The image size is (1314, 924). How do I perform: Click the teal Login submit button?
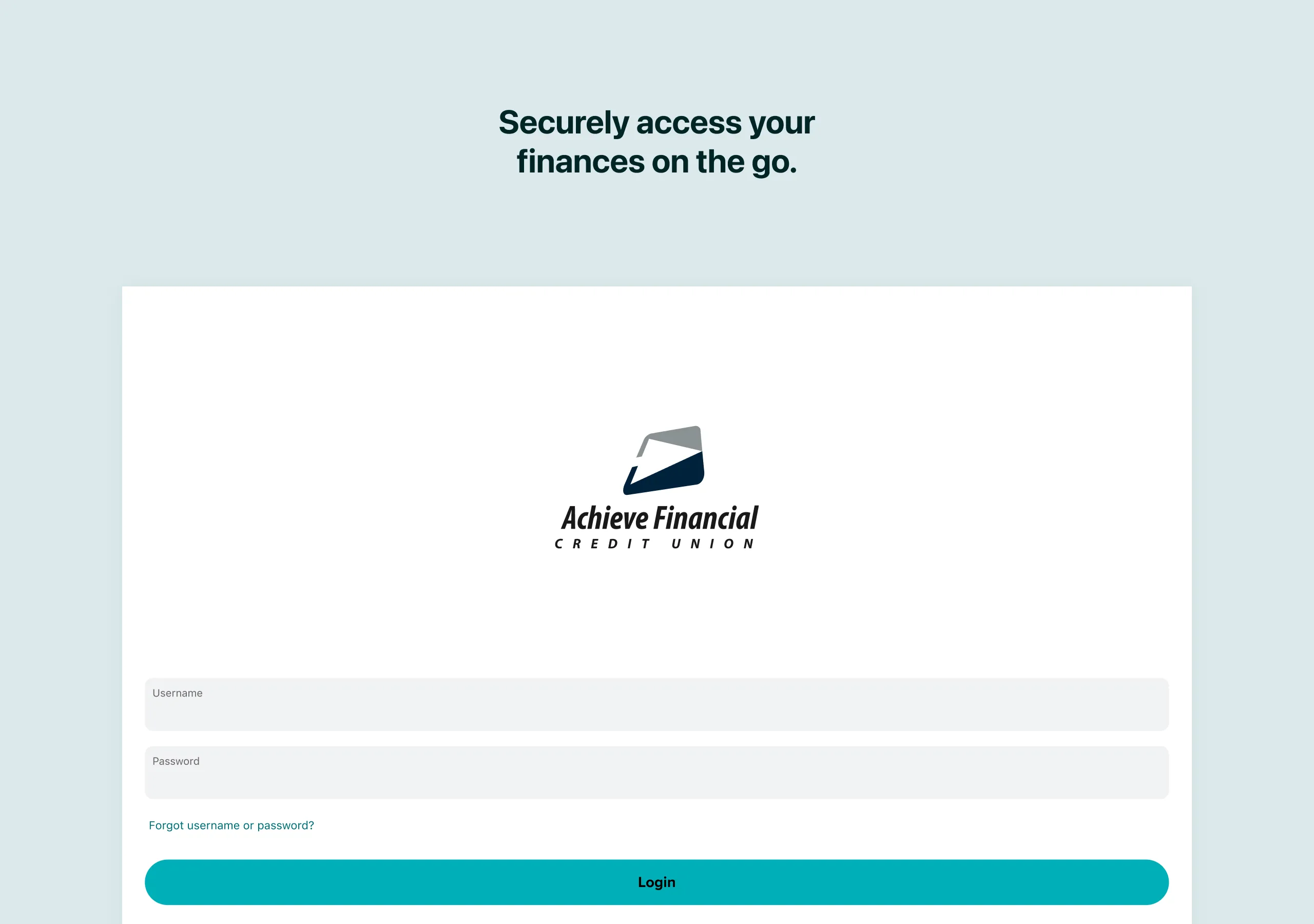(x=657, y=882)
